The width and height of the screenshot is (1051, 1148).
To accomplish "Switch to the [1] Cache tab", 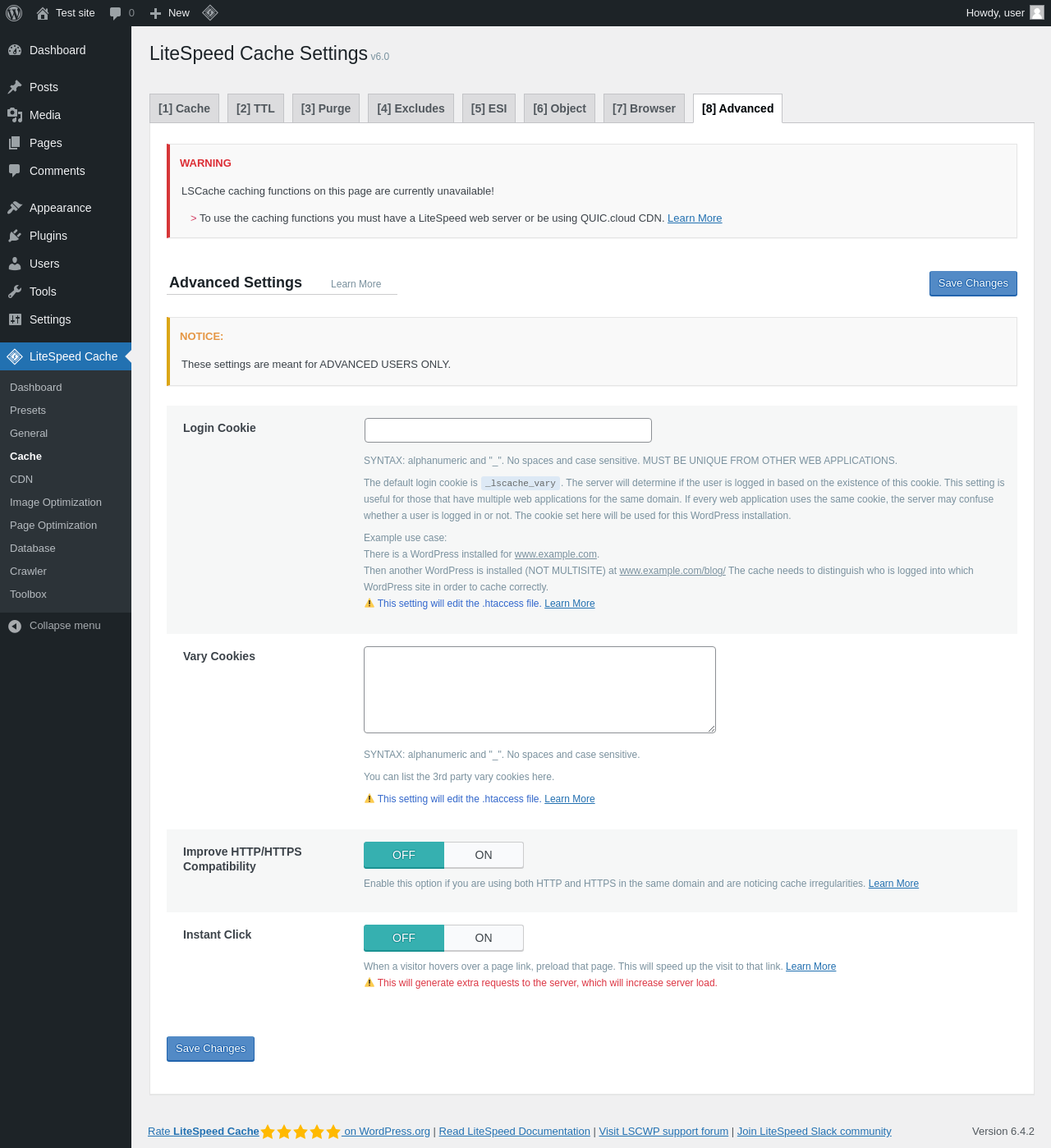I will [x=184, y=108].
